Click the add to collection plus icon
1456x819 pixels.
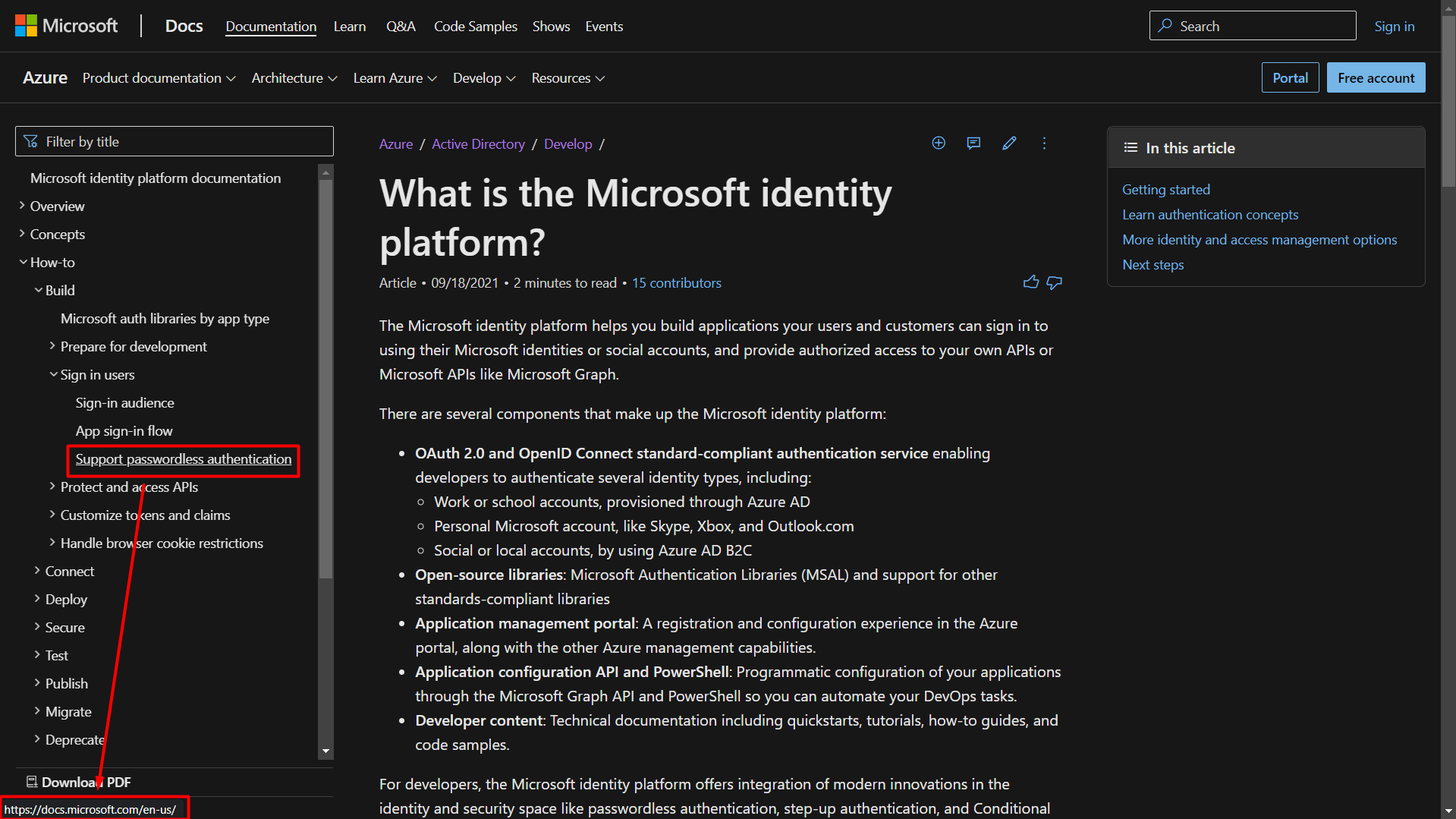tap(939, 143)
